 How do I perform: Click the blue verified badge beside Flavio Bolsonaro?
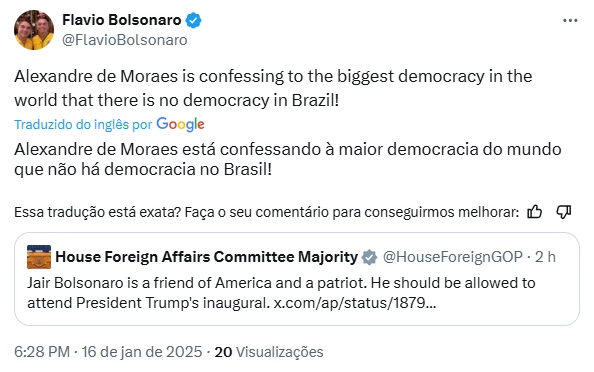pos(193,20)
